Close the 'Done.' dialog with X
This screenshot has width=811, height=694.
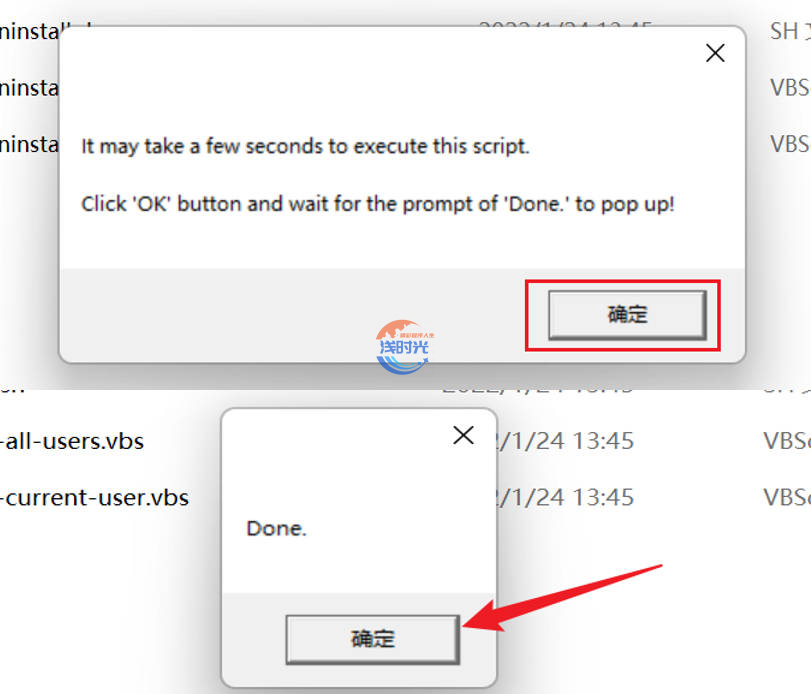[x=463, y=435]
